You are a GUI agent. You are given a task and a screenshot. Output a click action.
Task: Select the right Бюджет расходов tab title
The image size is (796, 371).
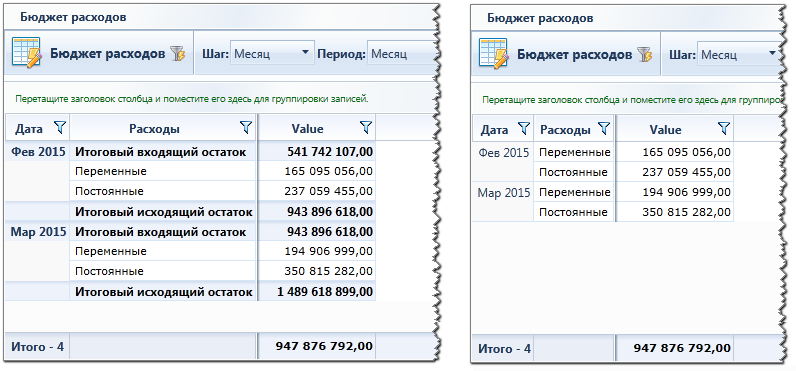(540, 18)
